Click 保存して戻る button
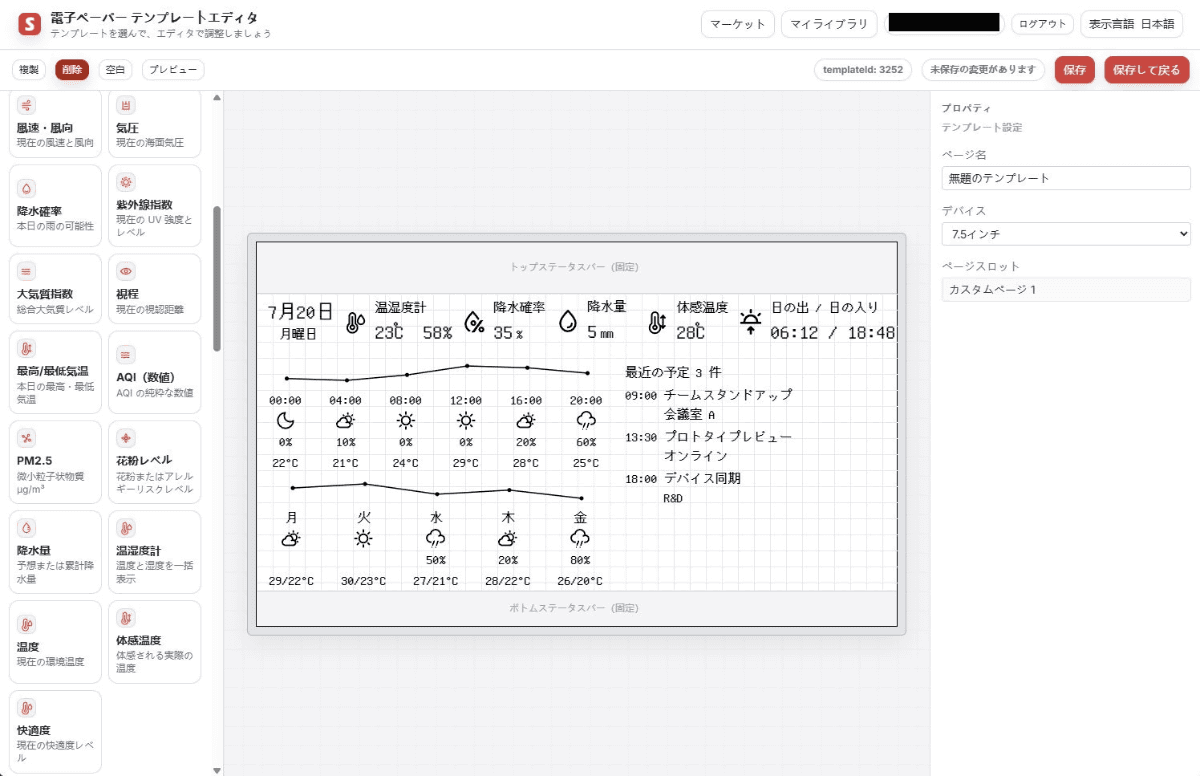The width and height of the screenshot is (1200, 776). 1147,70
